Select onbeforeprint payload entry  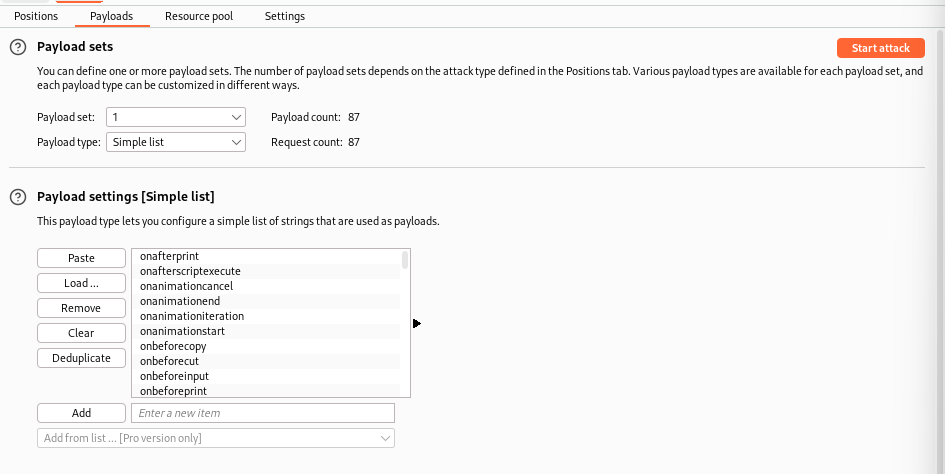(x=266, y=391)
